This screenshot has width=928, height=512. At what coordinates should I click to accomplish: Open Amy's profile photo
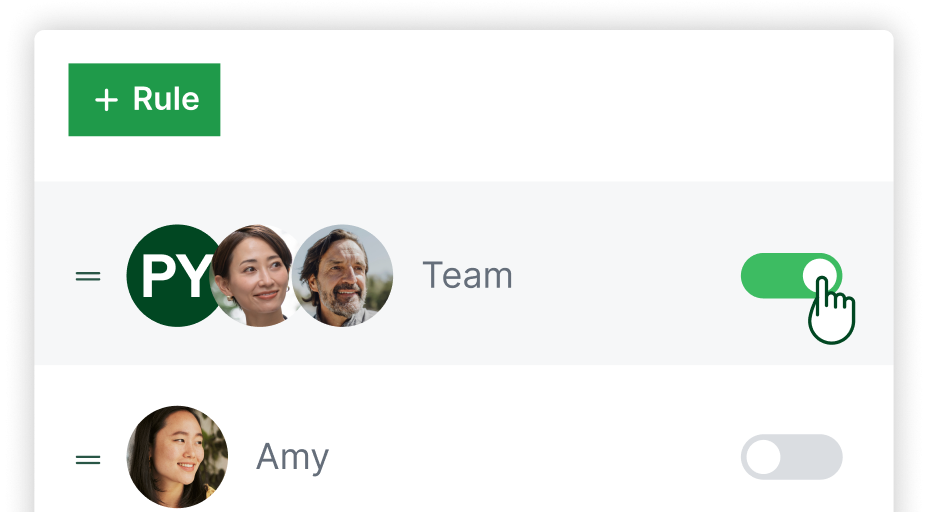pyautogui.click(x=177, y=456)
